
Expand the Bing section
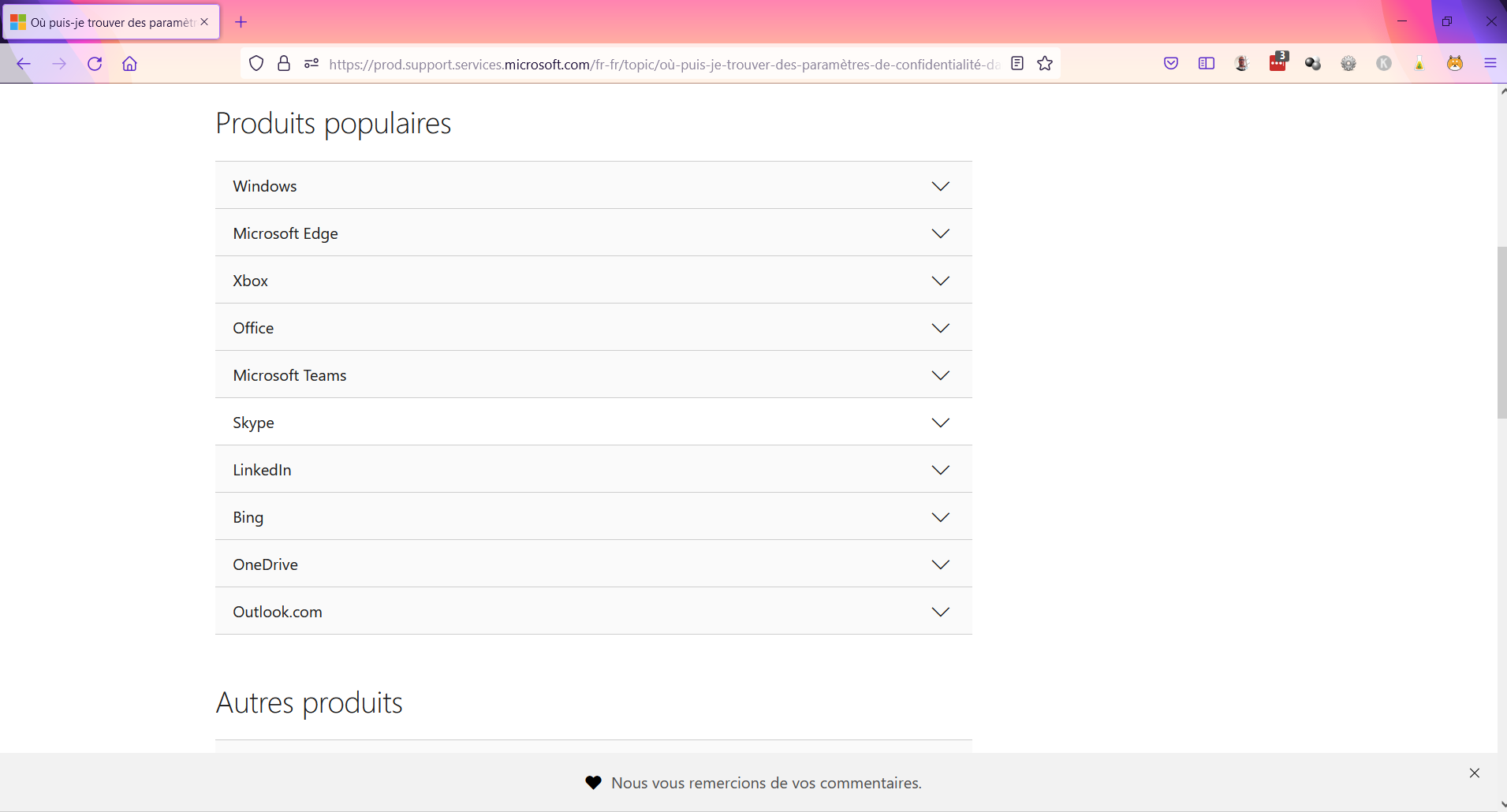[594, 516]
